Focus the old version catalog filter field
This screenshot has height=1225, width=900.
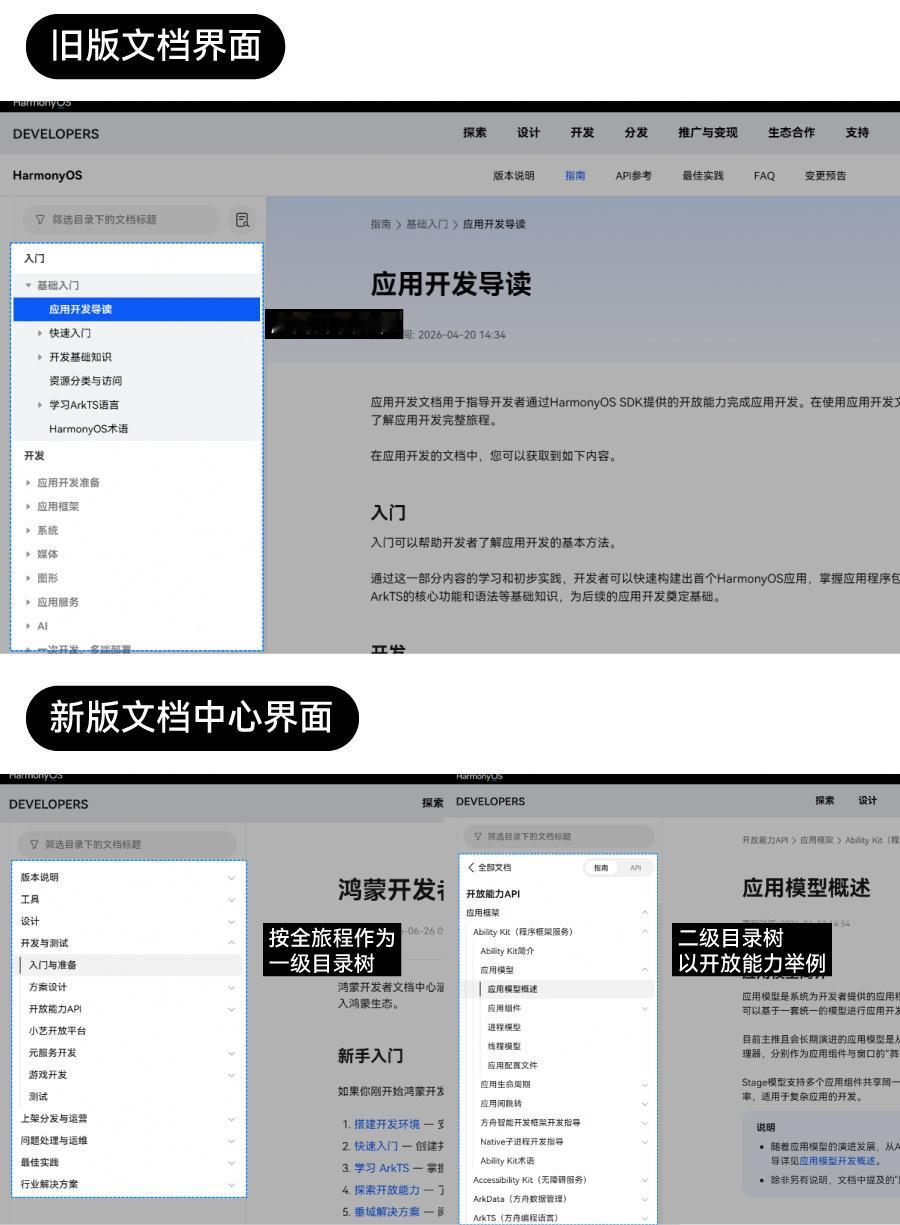coord(120,220)
